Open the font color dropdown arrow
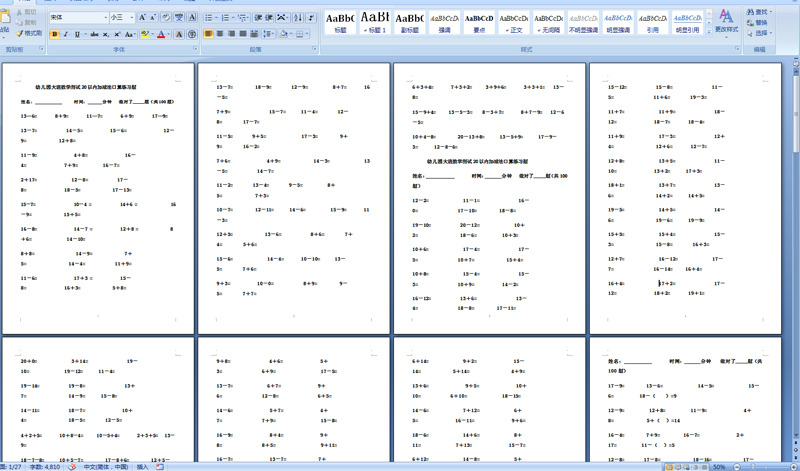Image resolution: width=800 pixels, height=471 pixels. coord(169,35)
